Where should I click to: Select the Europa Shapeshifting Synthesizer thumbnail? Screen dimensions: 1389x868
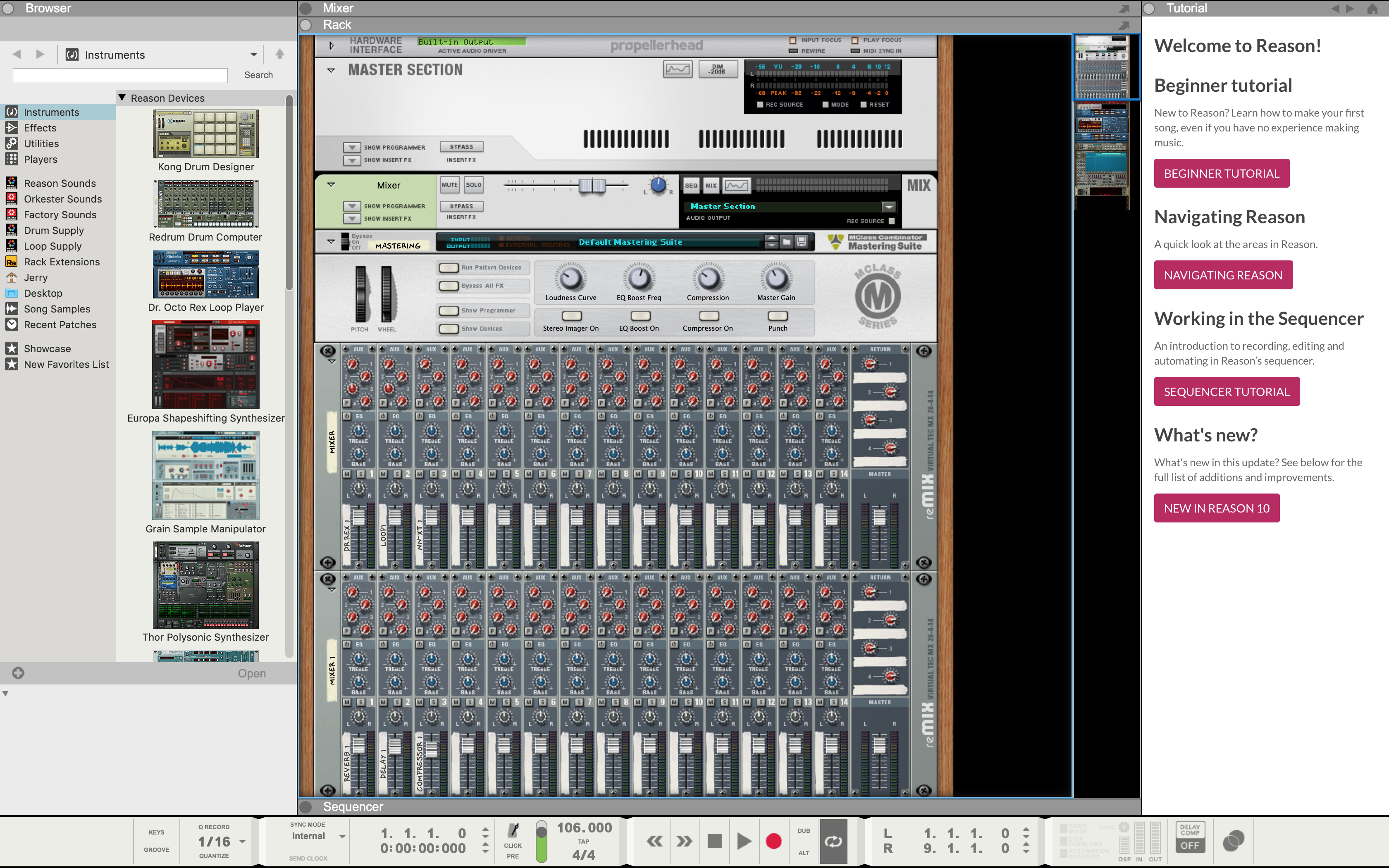[205, 365]
